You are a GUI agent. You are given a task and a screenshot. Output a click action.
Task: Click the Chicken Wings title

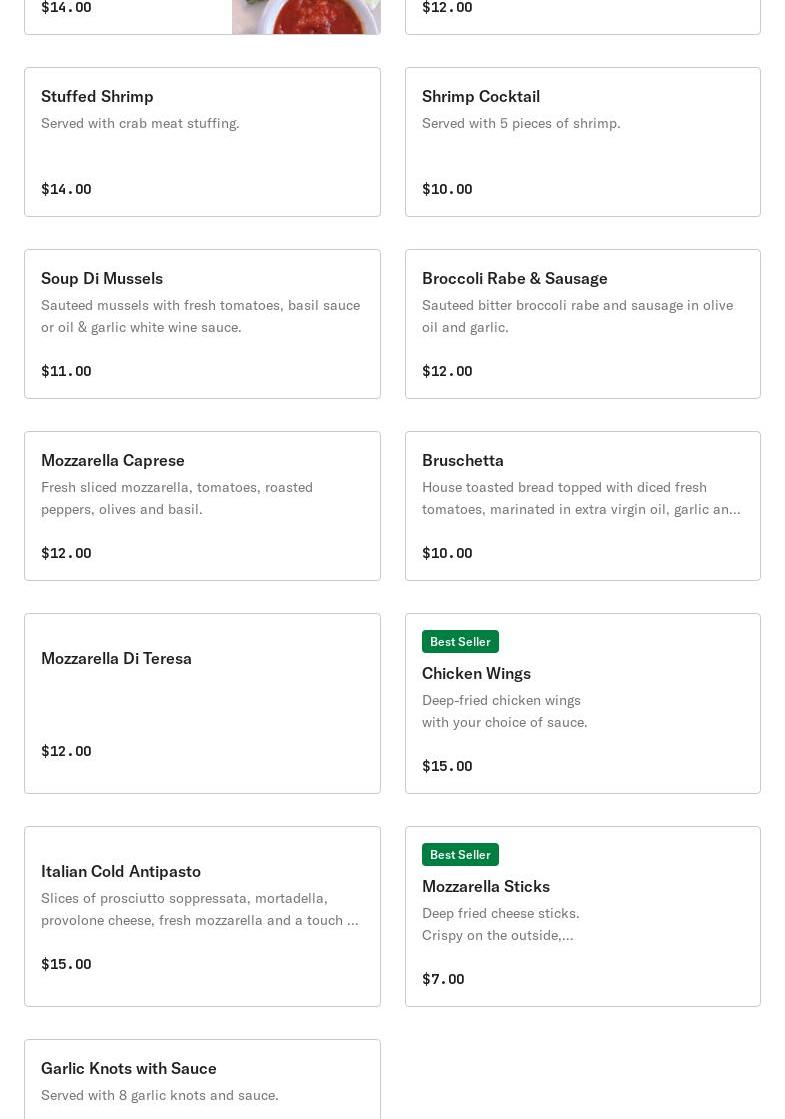[x=476, y=673]
